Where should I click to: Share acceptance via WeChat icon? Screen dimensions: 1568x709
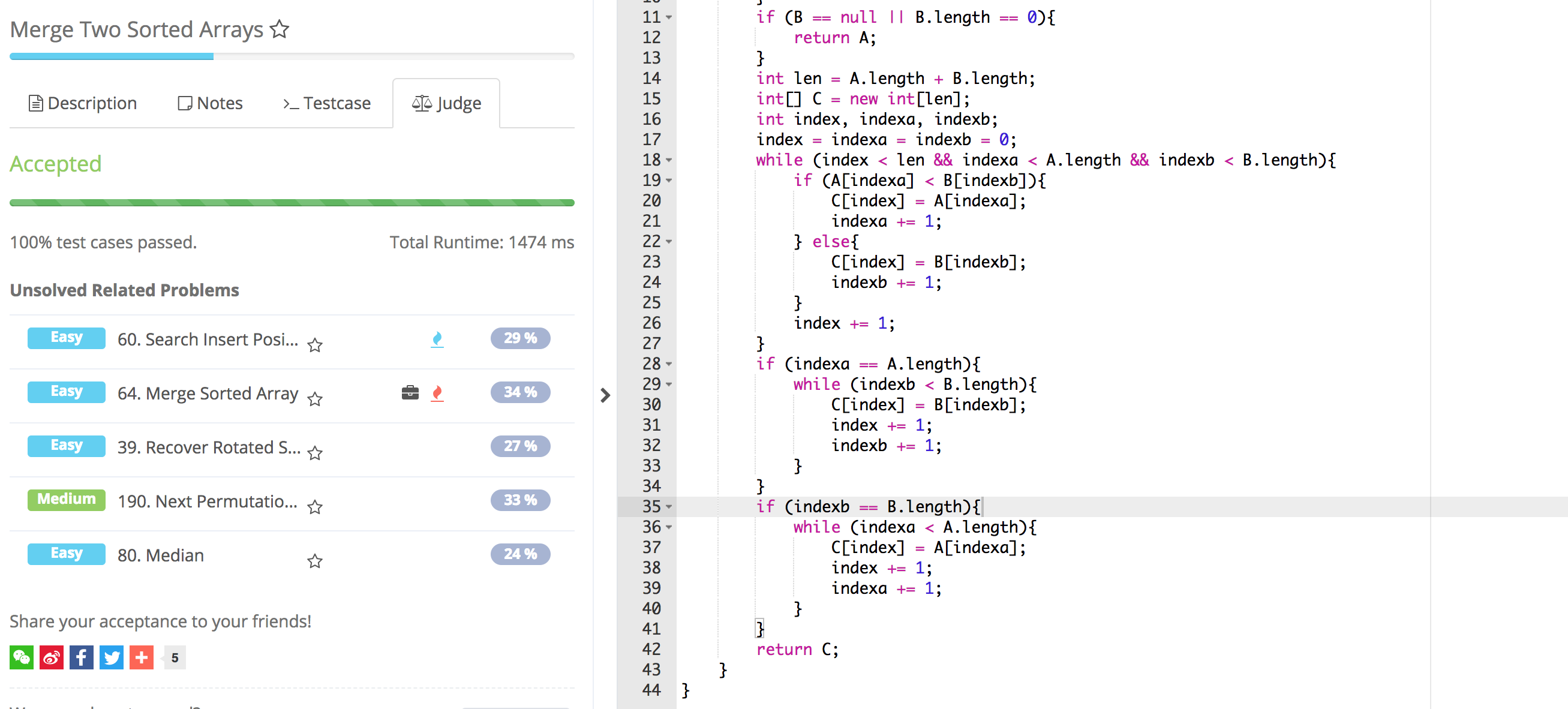click(22, 657)
